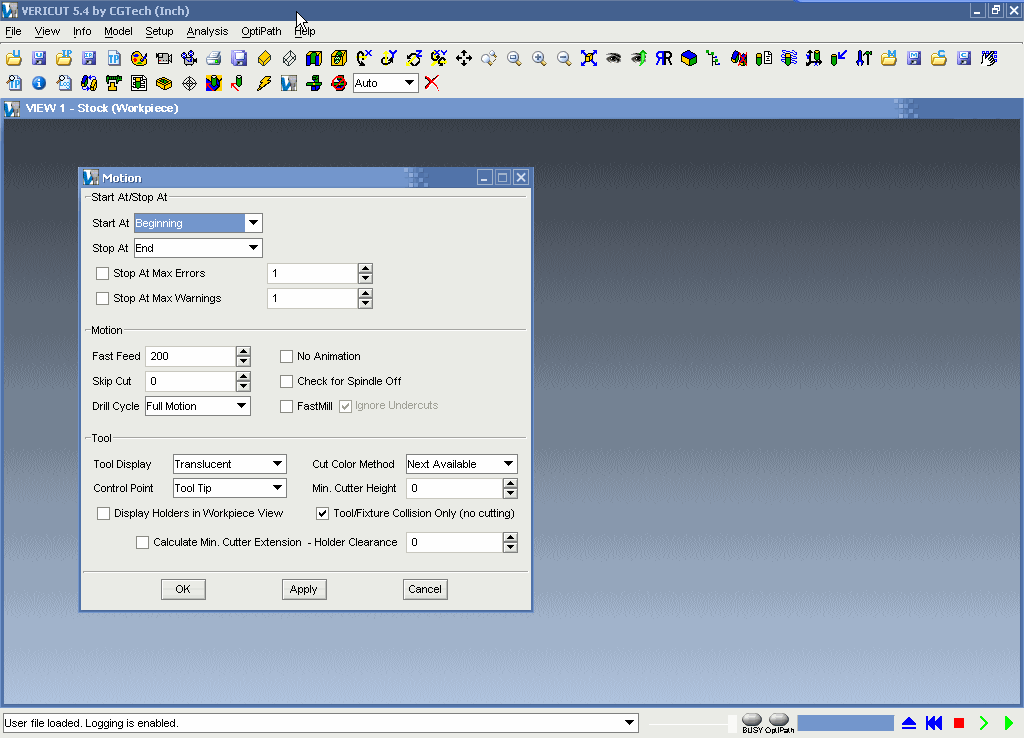The width and height of the screenshot is (1024, 738).
Task: Open the Control Point dropdown
Action: point(230,489)
